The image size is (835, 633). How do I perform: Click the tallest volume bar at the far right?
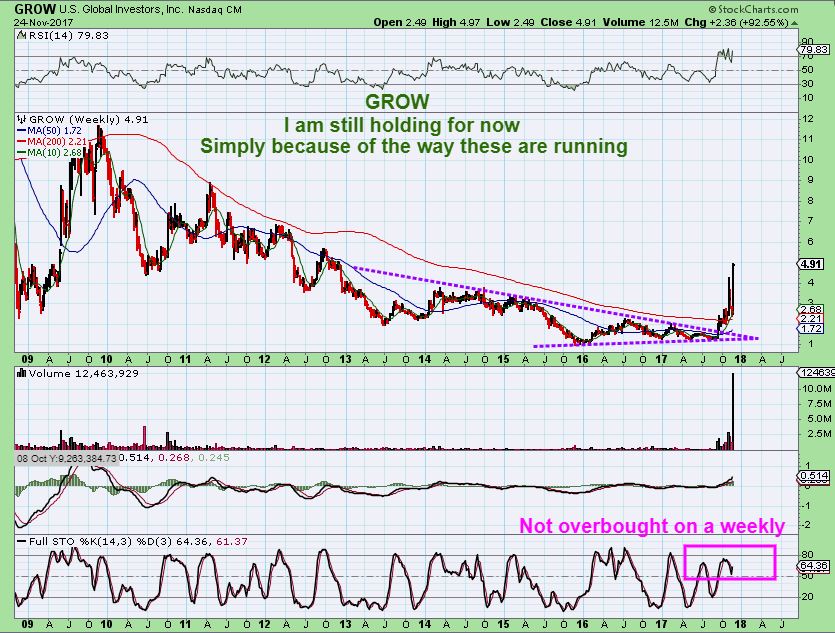coord(733,412)
